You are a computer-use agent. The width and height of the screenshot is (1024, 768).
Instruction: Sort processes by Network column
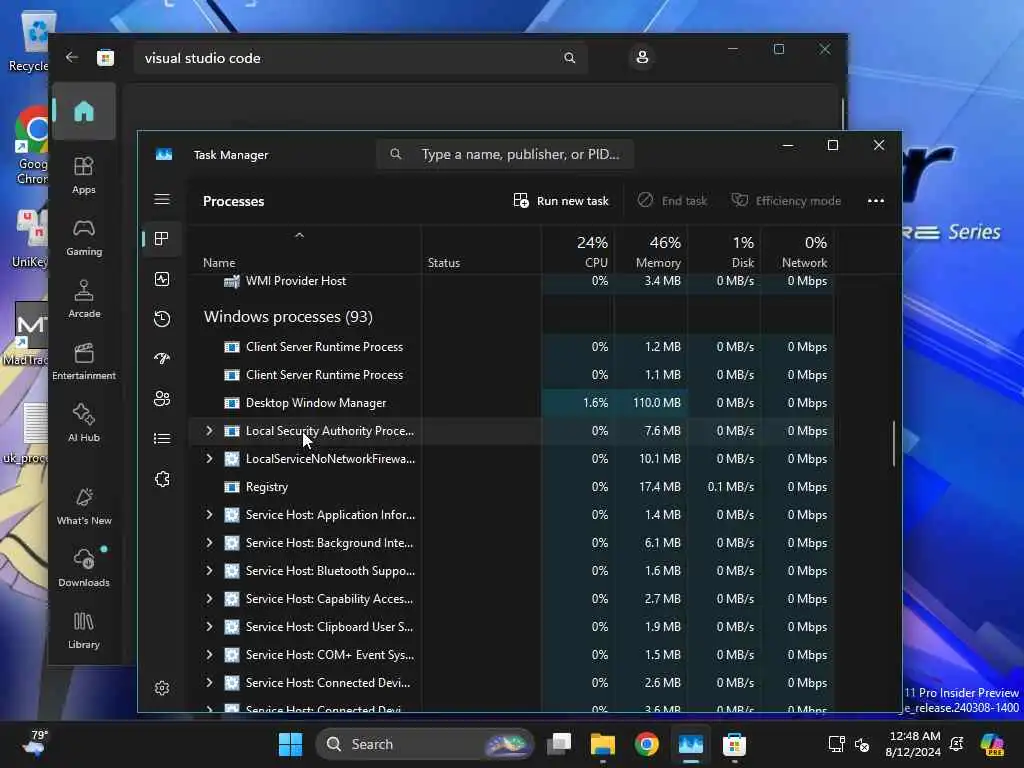click(797, 251)
